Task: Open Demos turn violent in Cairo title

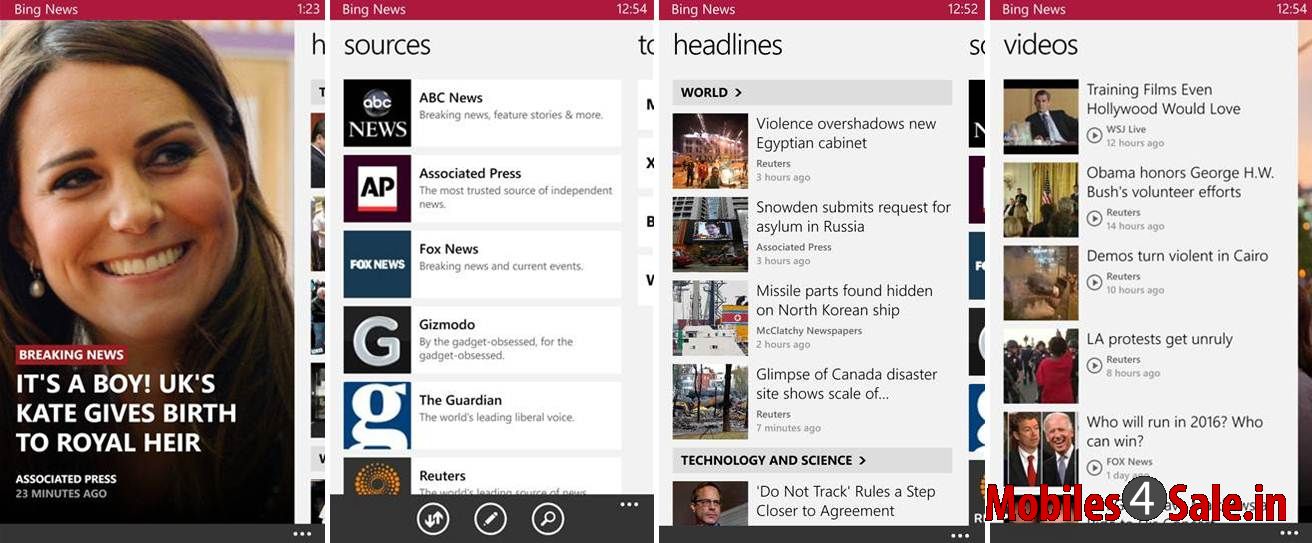Action: (1177, 256)
